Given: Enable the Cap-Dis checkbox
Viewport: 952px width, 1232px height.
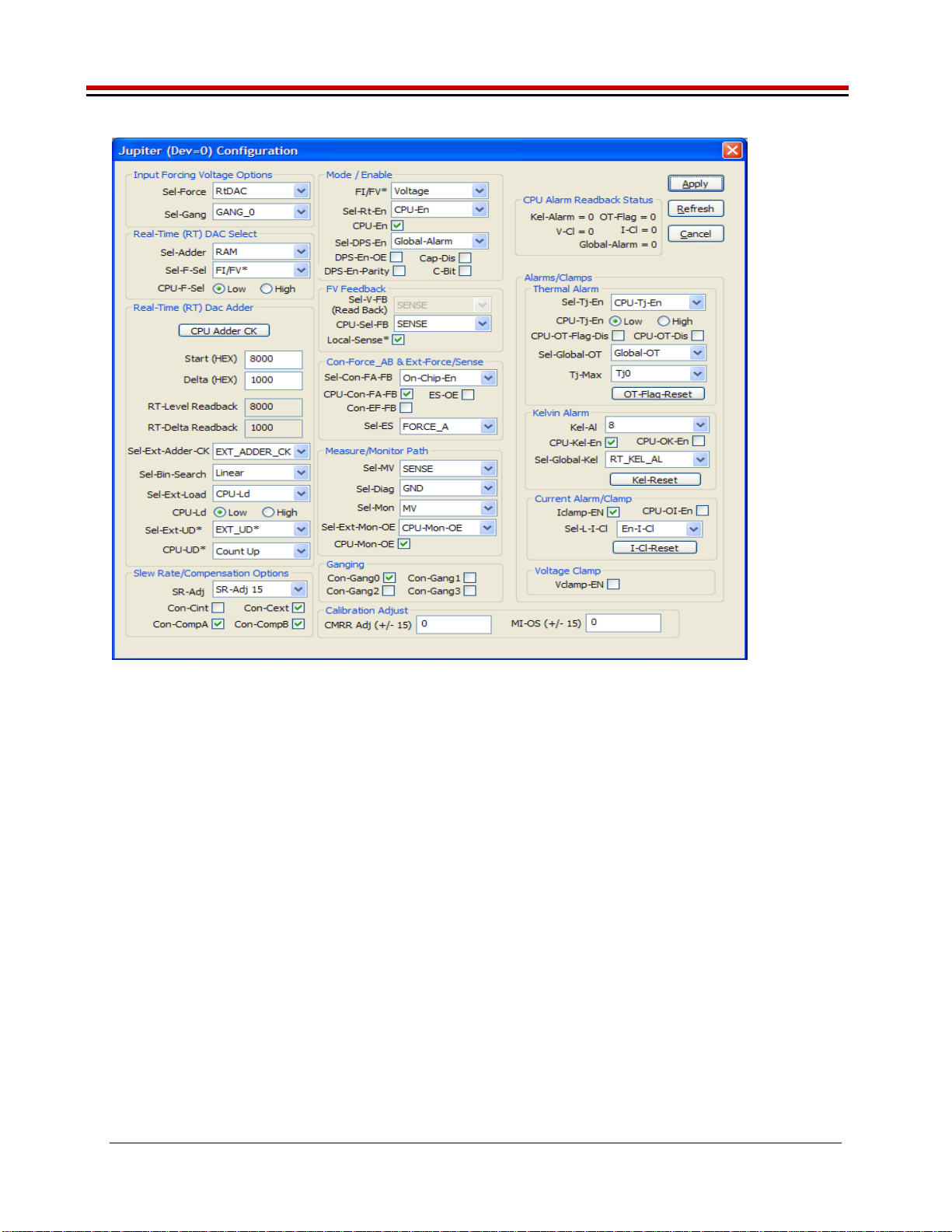Looking at the screenshot, I should point(465,257).
